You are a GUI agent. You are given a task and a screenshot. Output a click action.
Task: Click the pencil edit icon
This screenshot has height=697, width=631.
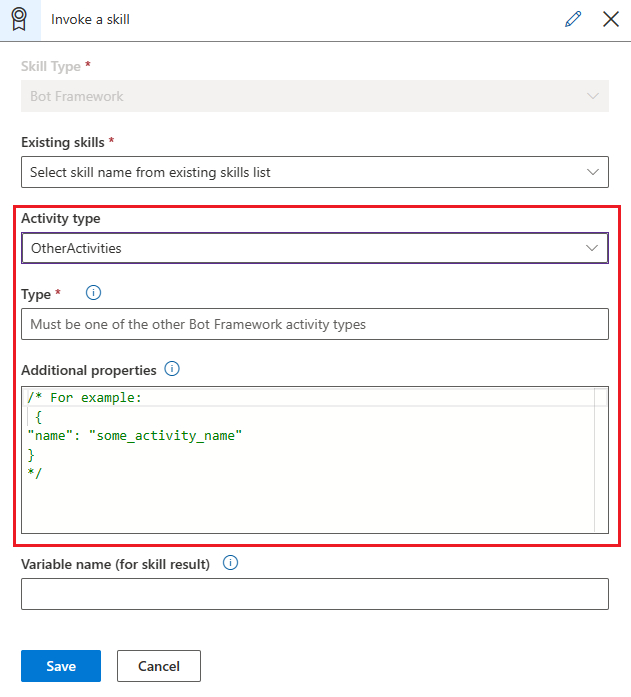(573, 19)
